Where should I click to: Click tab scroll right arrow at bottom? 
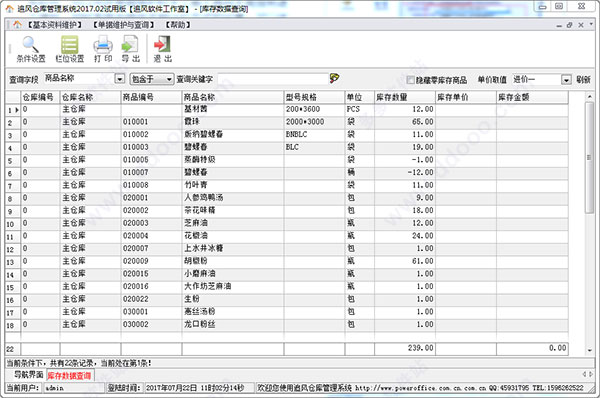(x=592, y=374)
